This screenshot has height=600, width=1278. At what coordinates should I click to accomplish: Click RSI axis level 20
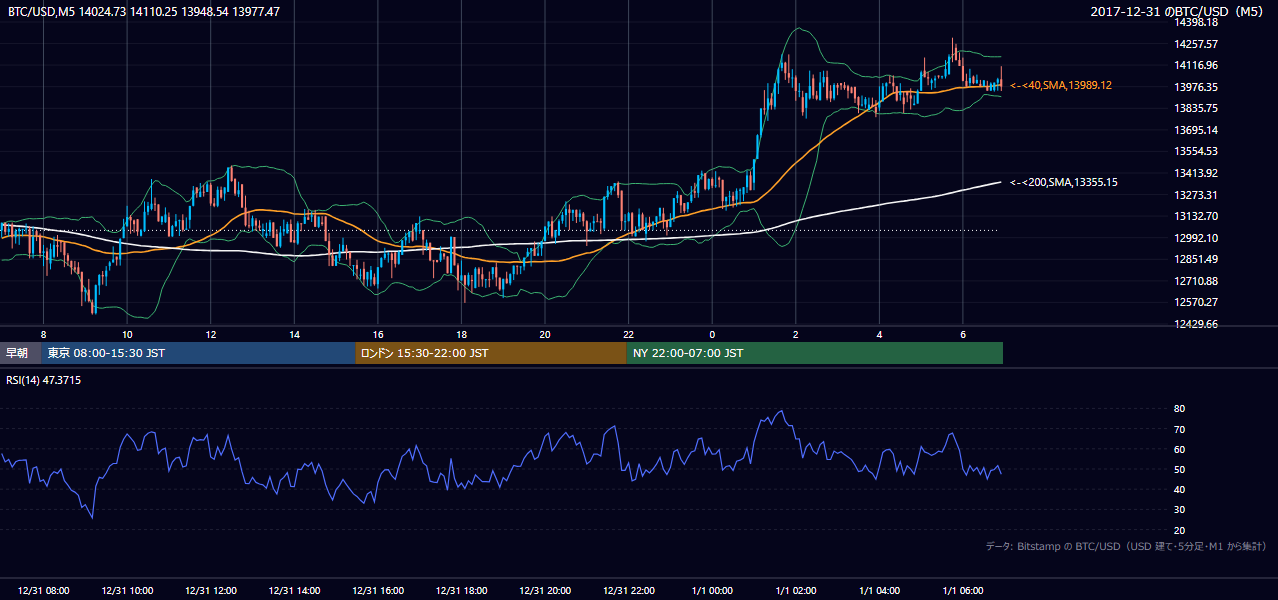pos(1180,530)
